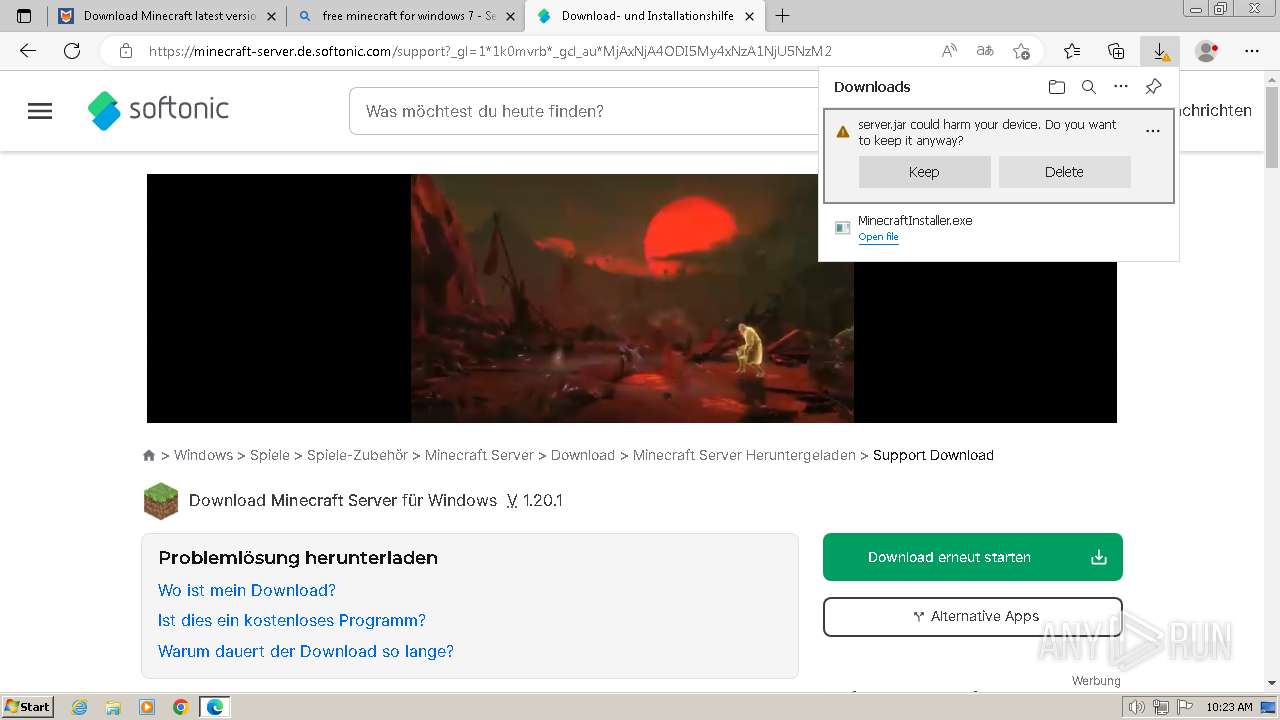Click Minecraft Server Heruntergeladen breadcrumb
The width and height of the screenshot is (1280, 720).
tap(744, 455)
